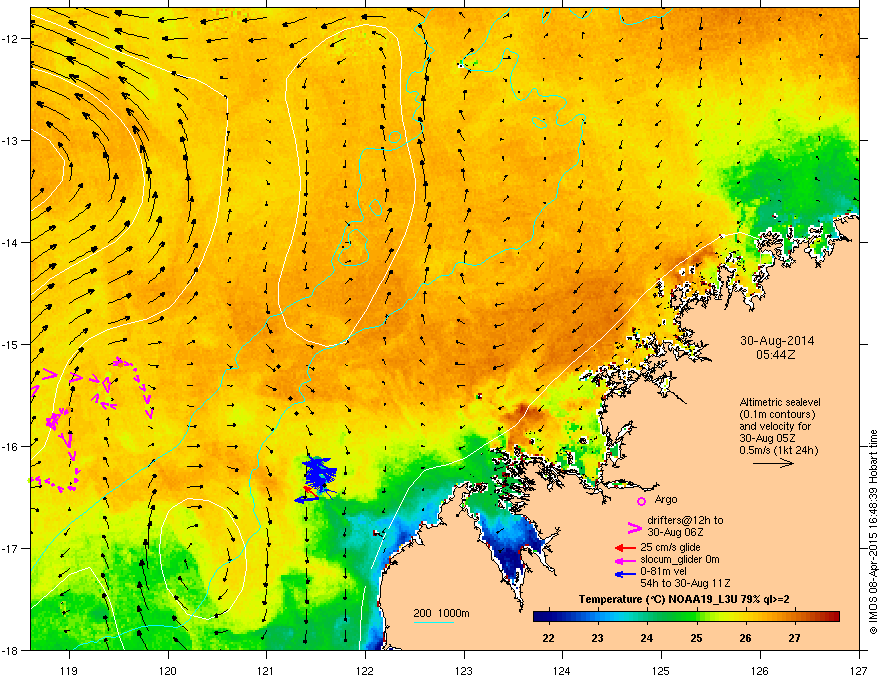880x680 pixels.
Task: Click the -15 latitude axis label
Action: (11, 344)
